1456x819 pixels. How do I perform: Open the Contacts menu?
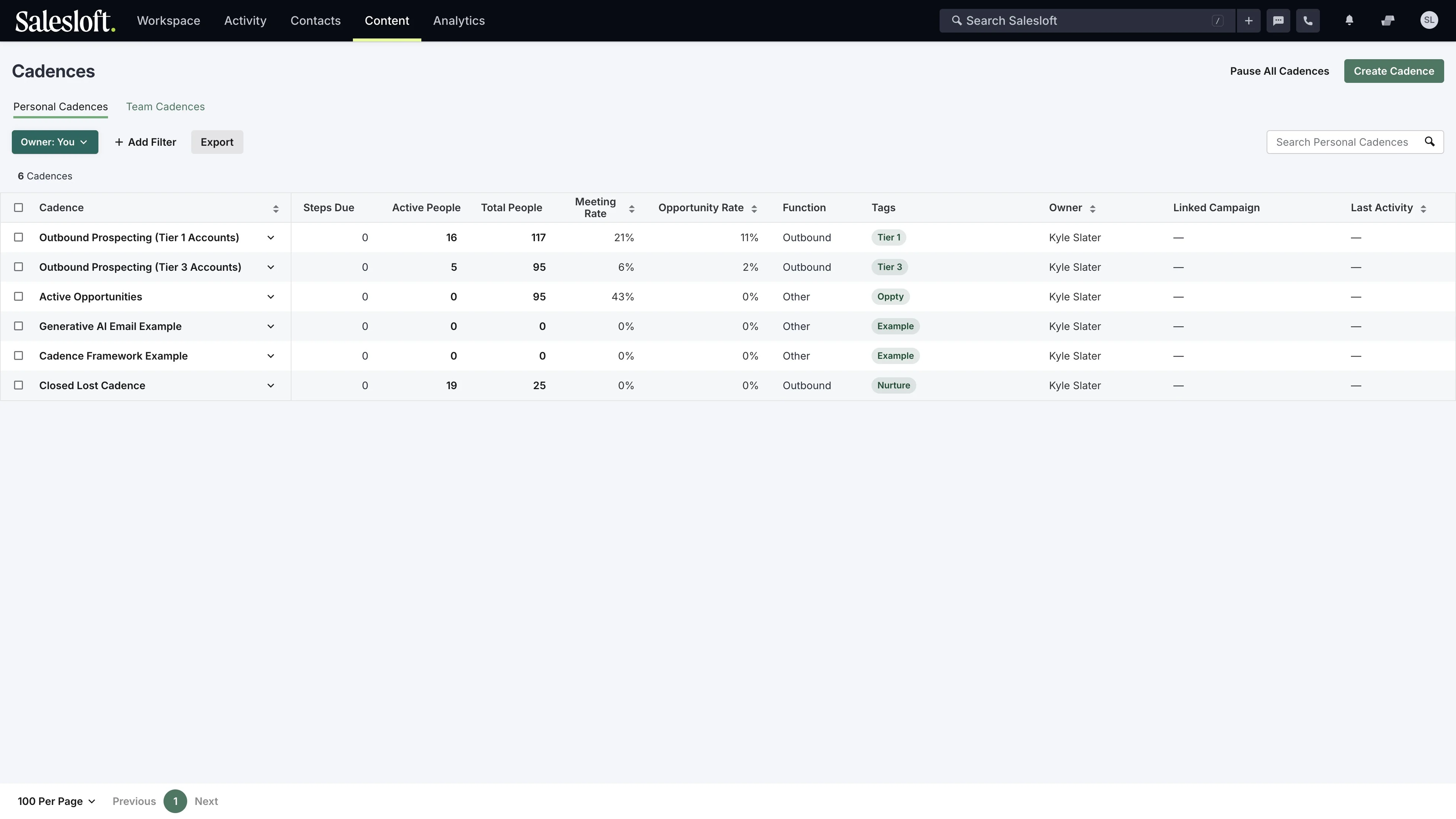(316, 21)
